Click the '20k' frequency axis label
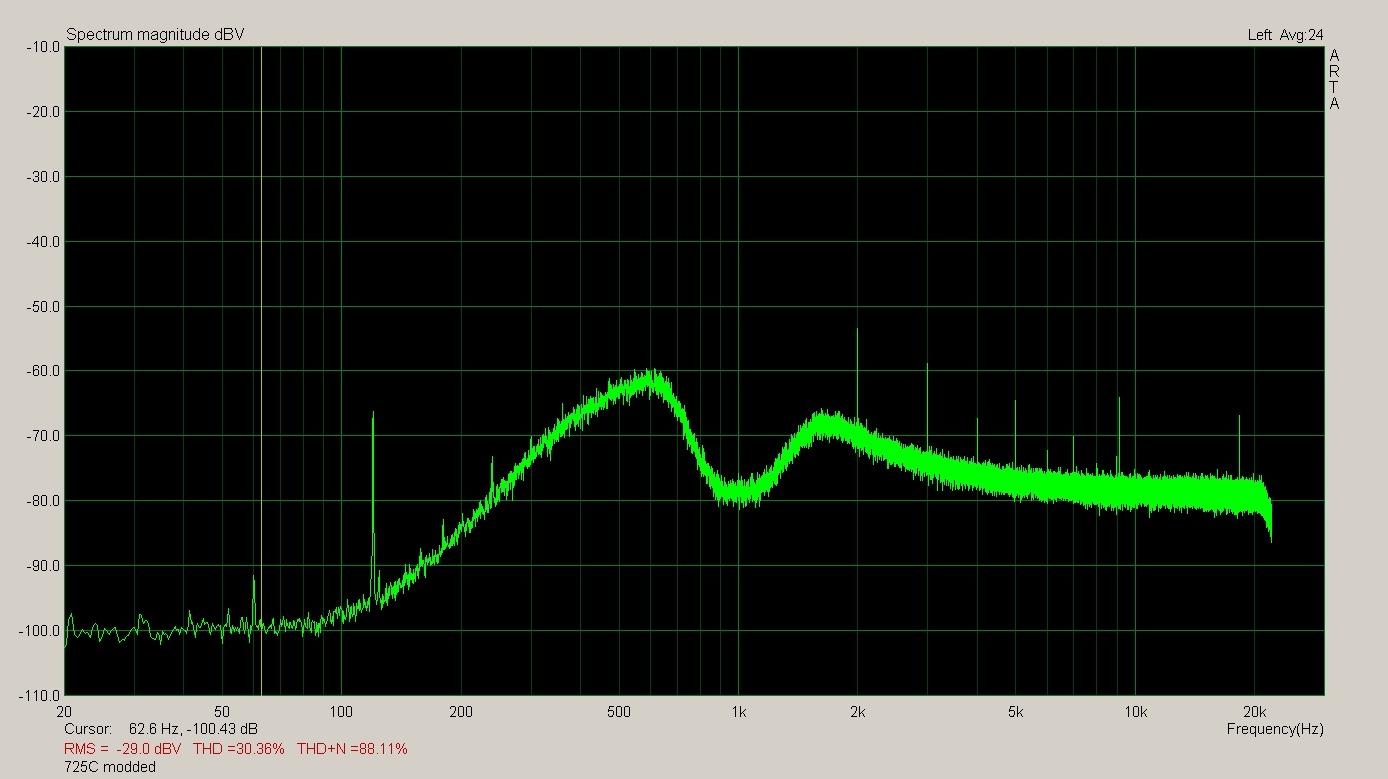1388x779 pixels. pyautogui.click(x=1254, y=712)
